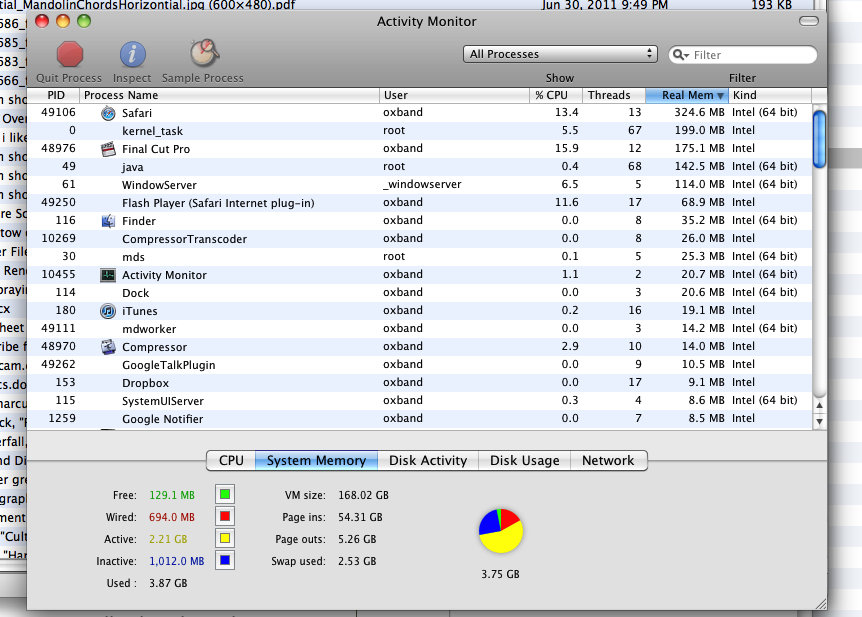Select the Dropbox process row
The width and height of the screenshot is (862, 617).
click(x=419, y=383)
